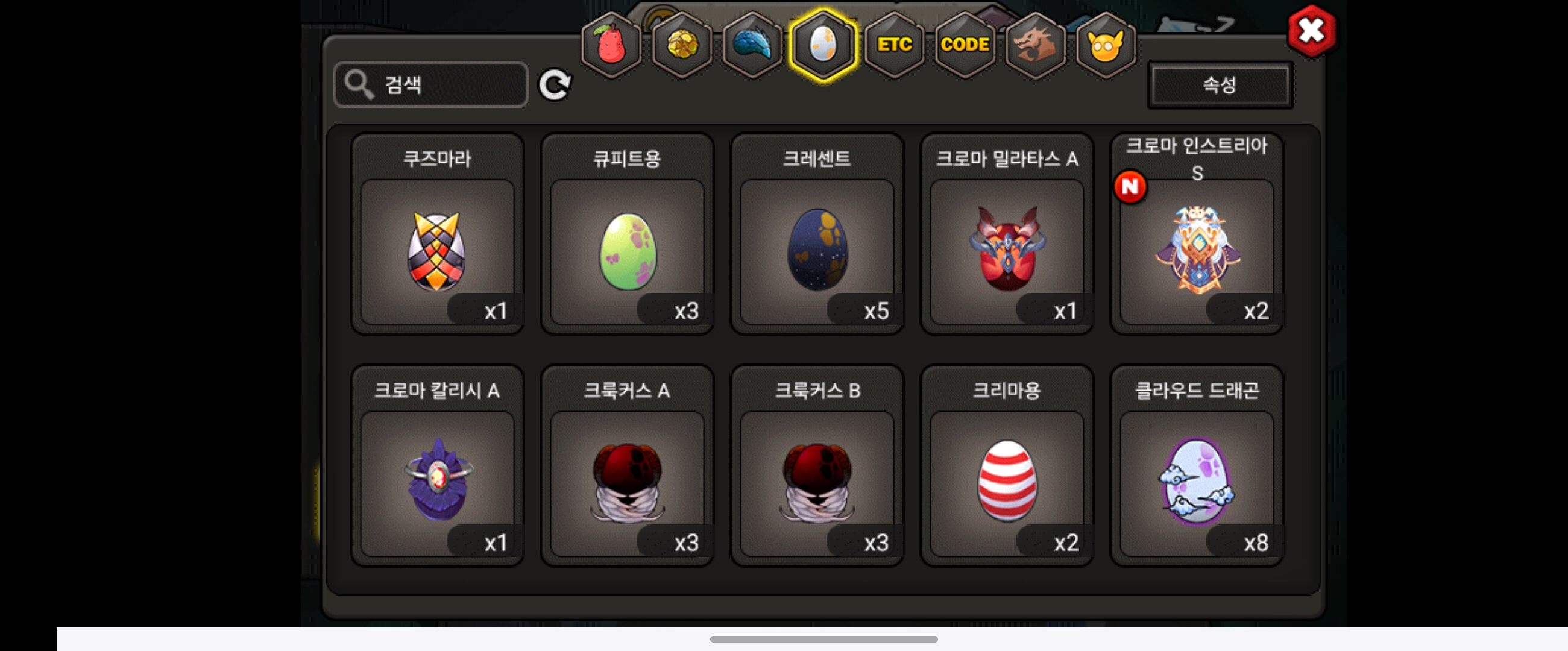Open the 속성 attribute filter button

click(1220, 85)
